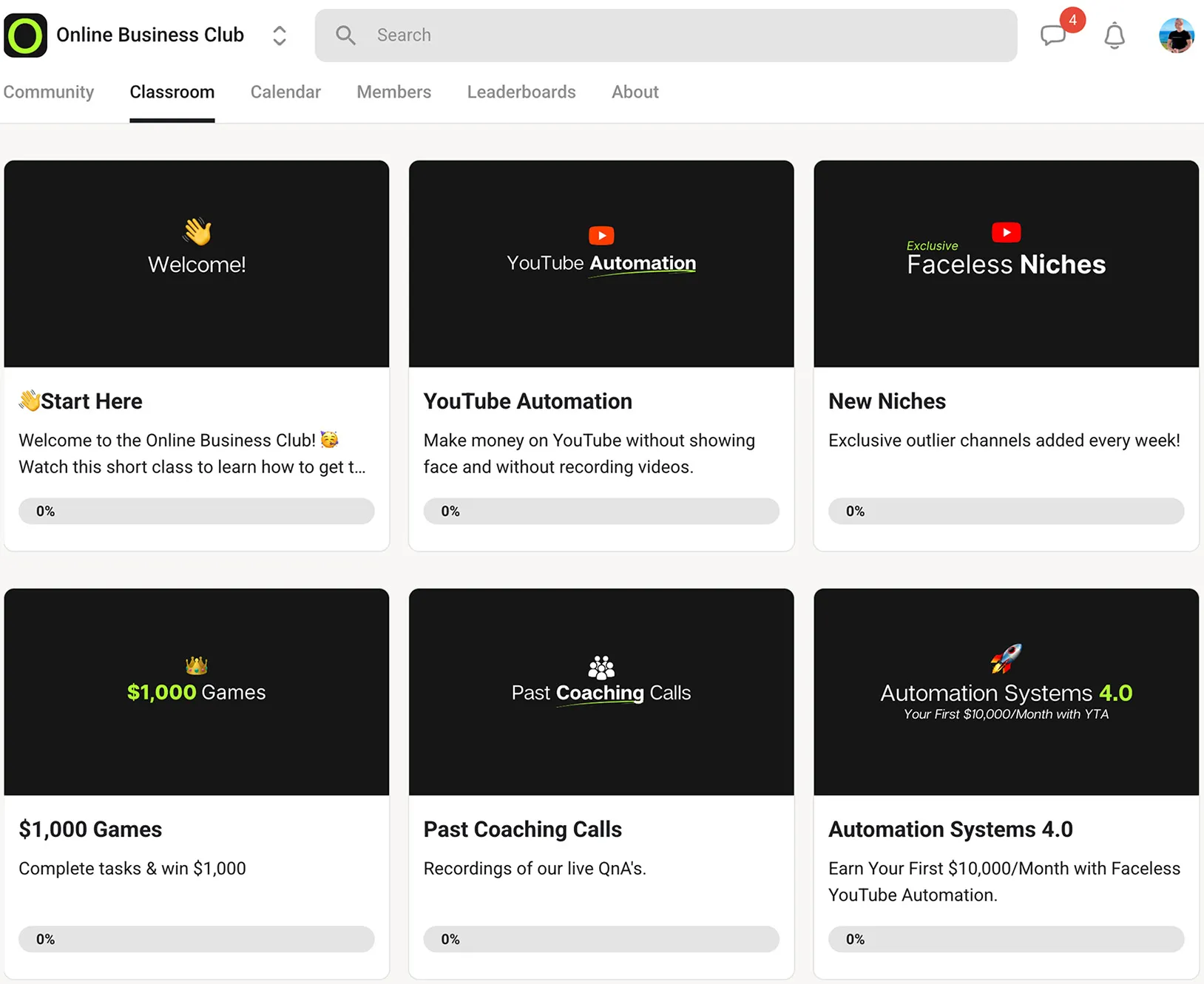Click the party face emoji in Start Here description
This screenshot has width=1204, height=984.
click(329, 440)
